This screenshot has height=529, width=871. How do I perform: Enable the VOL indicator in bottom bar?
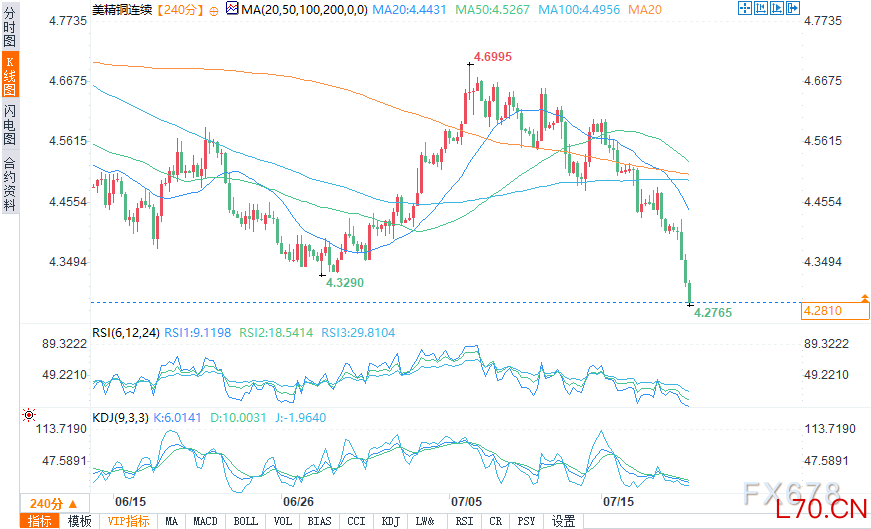(x=283, y=521)
